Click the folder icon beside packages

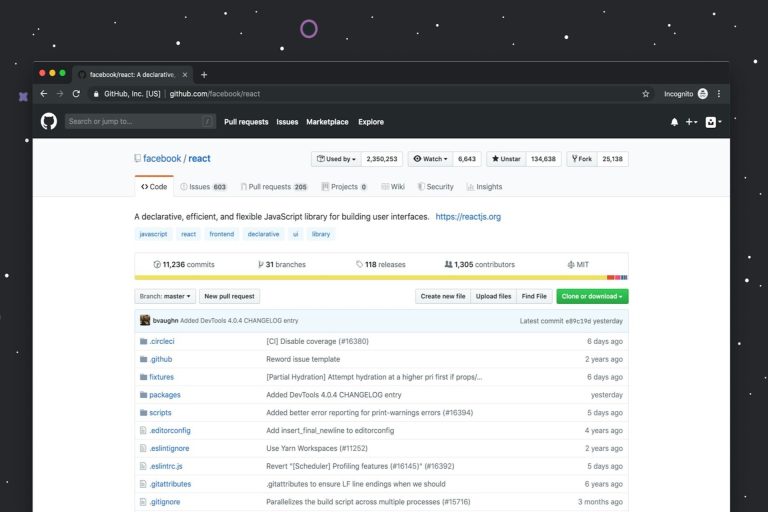tap(144, 395)
